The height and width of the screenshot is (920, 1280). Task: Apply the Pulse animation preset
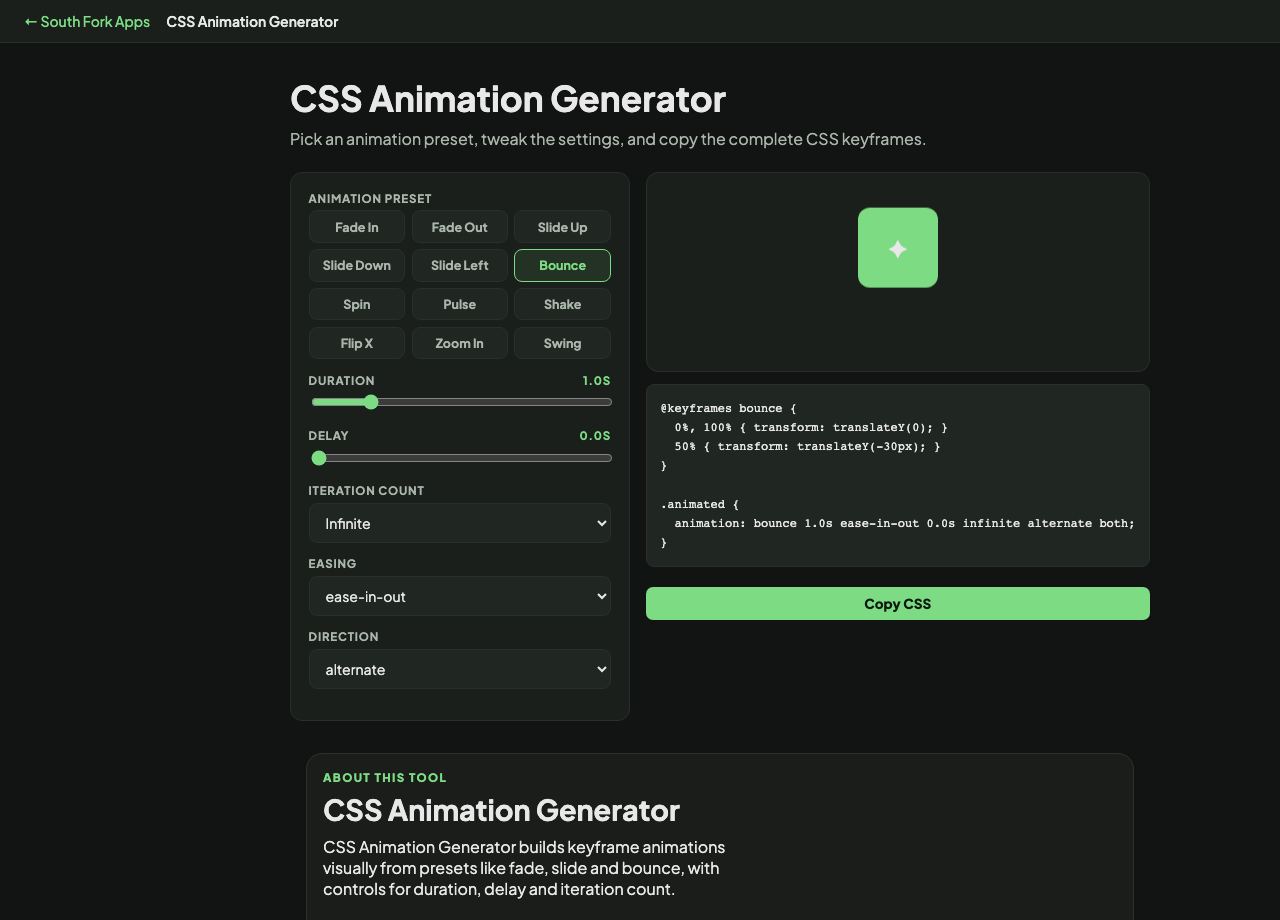(460, 304)
